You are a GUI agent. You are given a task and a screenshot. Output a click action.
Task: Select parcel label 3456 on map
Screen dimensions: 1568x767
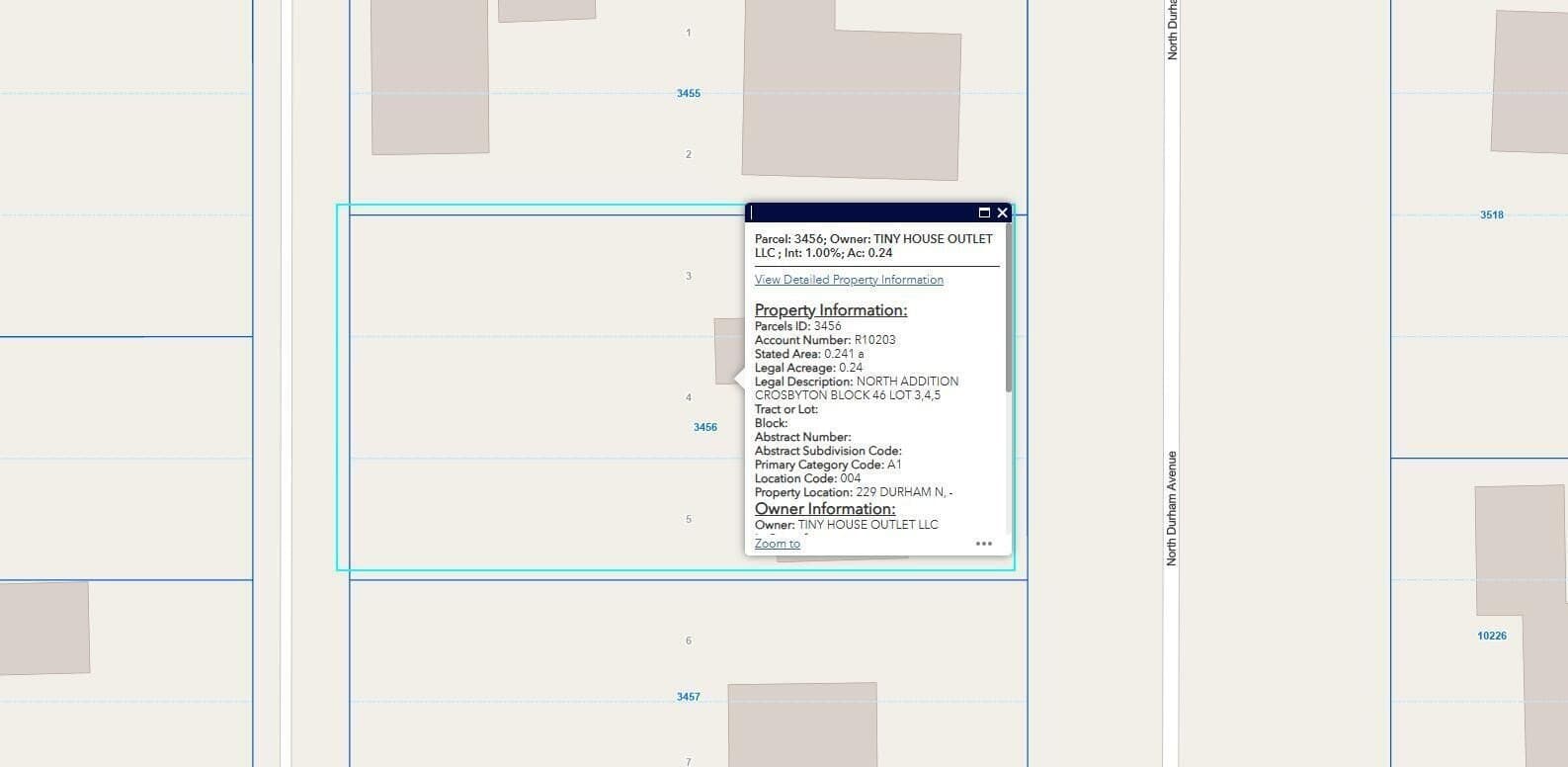click(x=705, y=427)
